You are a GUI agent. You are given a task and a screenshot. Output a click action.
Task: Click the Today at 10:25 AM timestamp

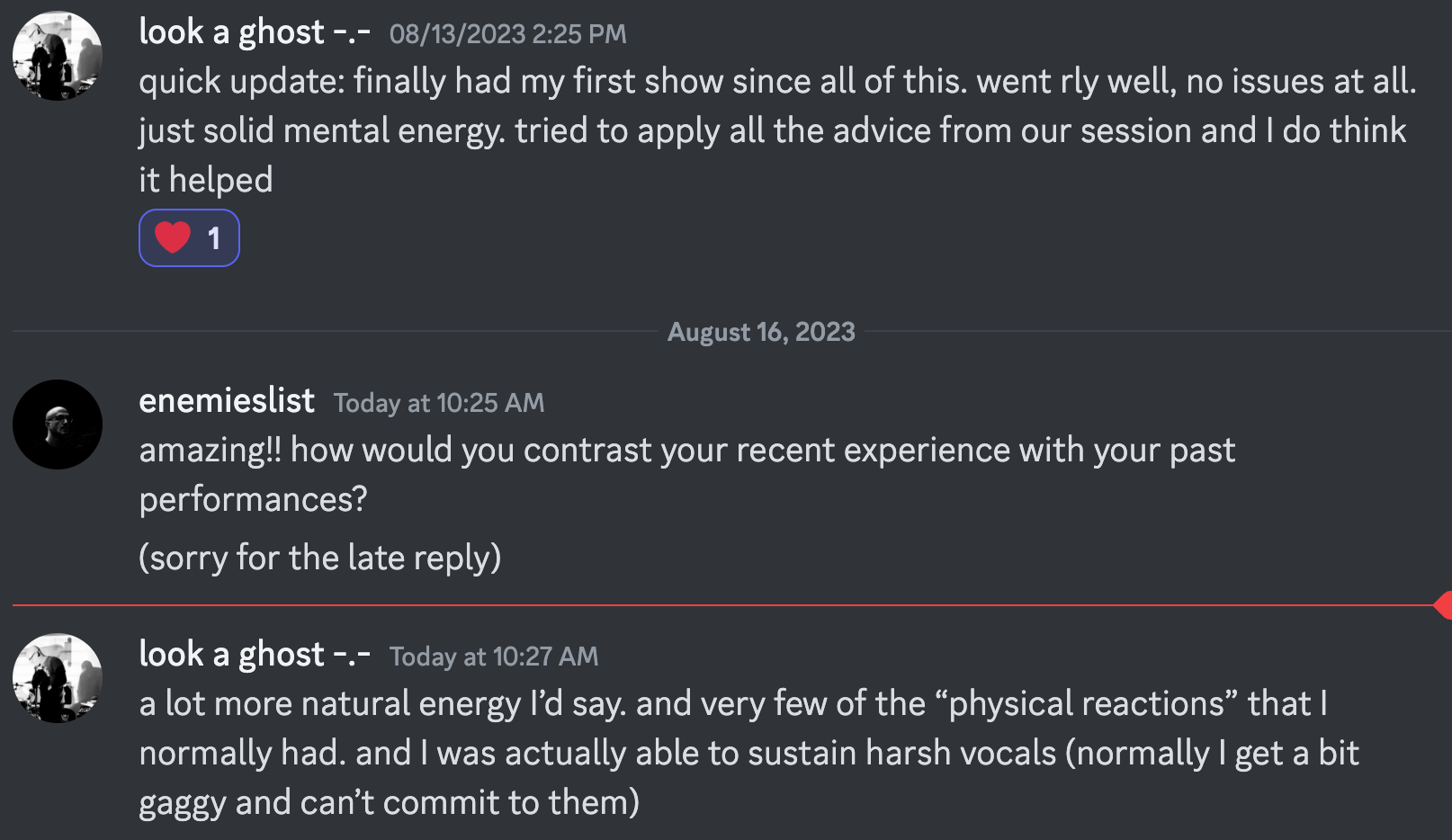(x=439, y=403)
